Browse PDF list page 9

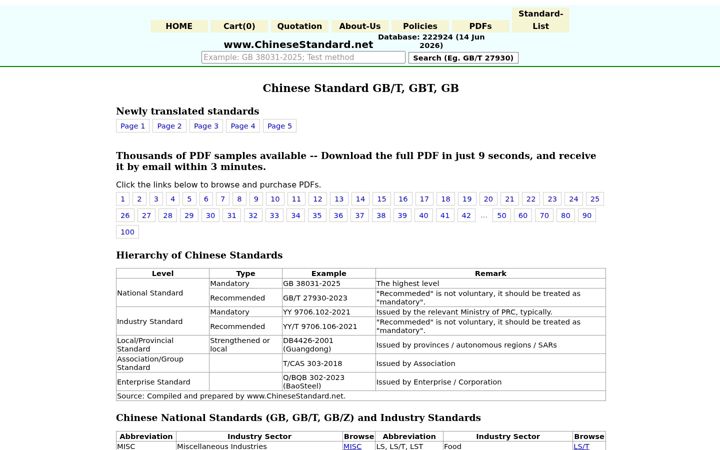256,199
